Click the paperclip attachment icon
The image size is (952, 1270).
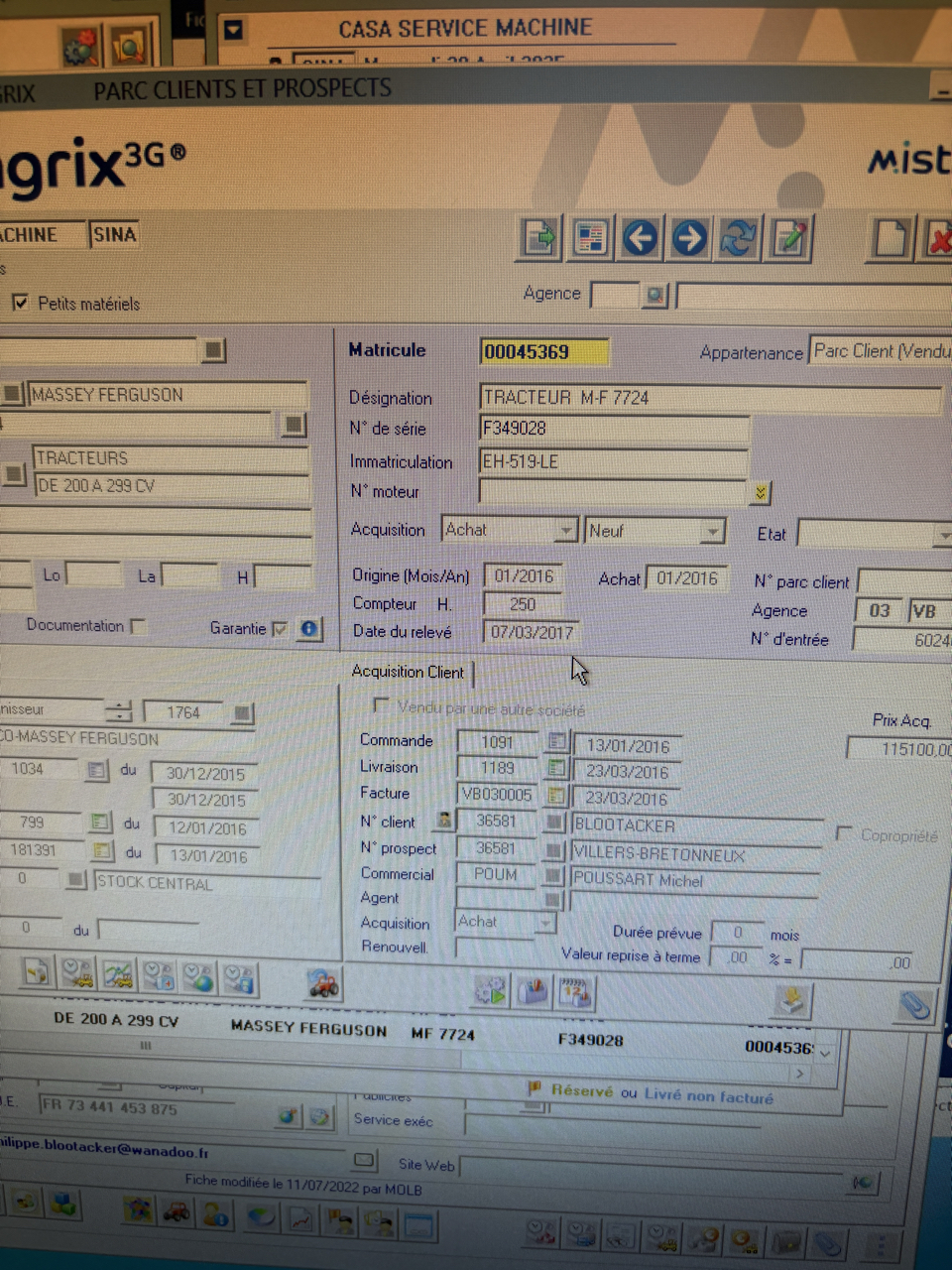(x=914, y=1007)
